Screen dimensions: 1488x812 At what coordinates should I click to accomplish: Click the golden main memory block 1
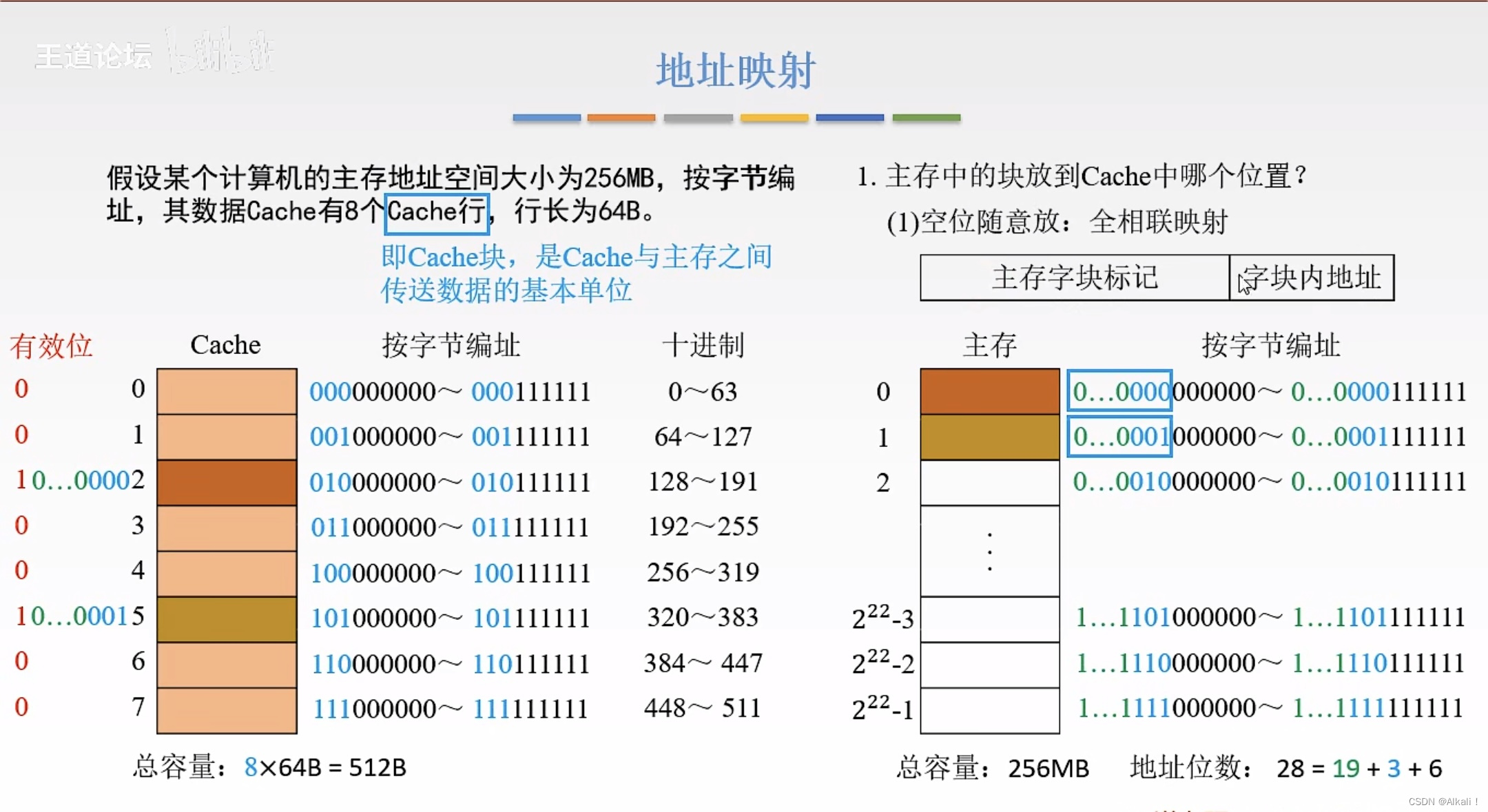tap(989, 437)
